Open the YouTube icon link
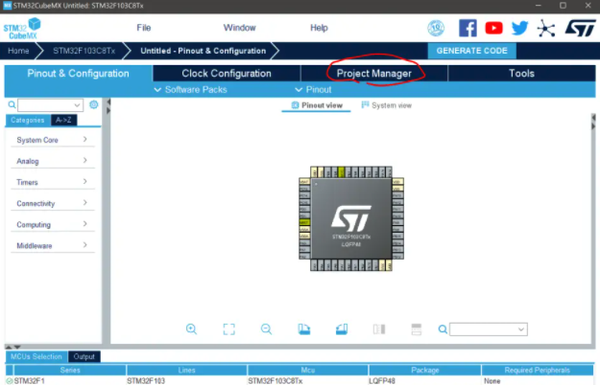Image resolution: width=600 pixels, height=385 pixels. click(494, 28)
